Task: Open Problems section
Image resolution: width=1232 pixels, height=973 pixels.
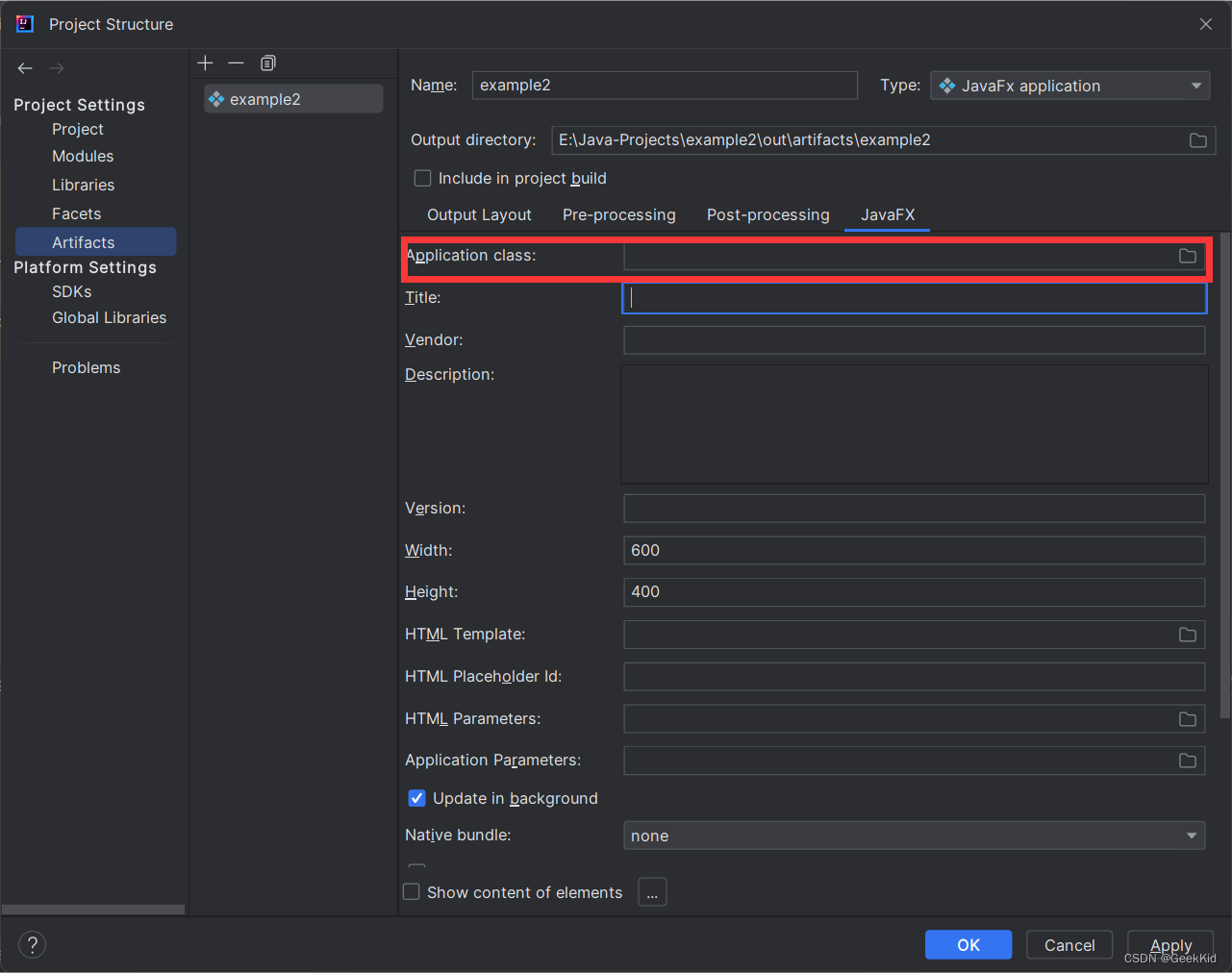Action: (x=86, y=367)
